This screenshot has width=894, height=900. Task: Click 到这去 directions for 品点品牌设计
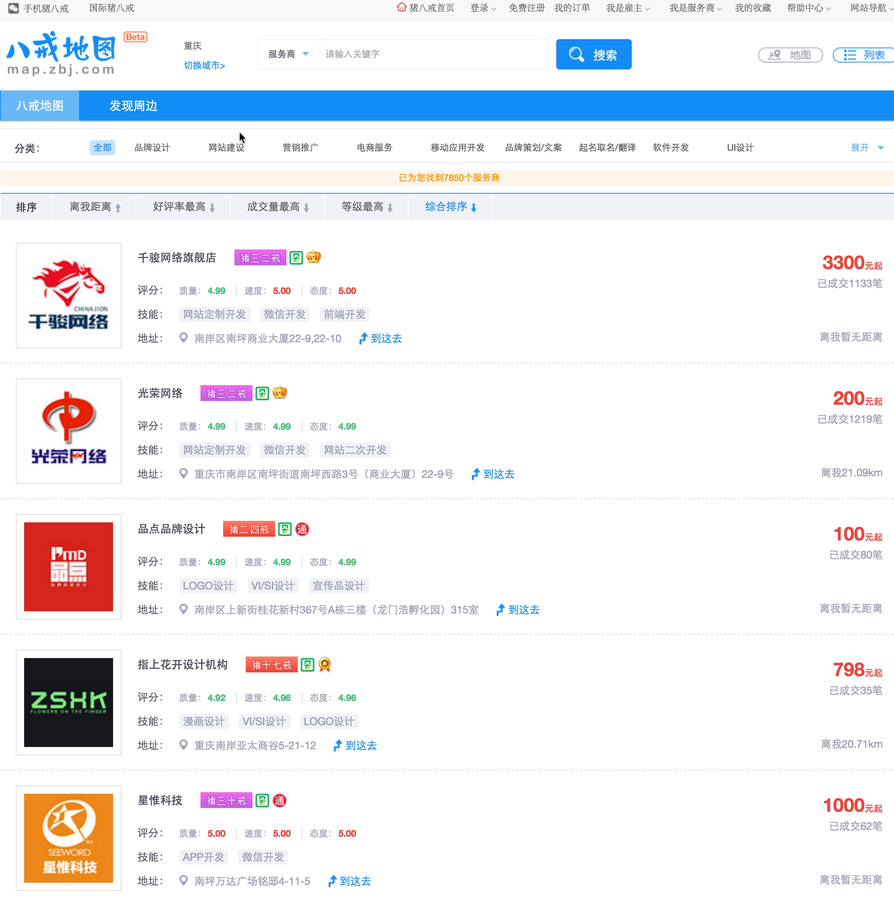[x=518, y=610]
